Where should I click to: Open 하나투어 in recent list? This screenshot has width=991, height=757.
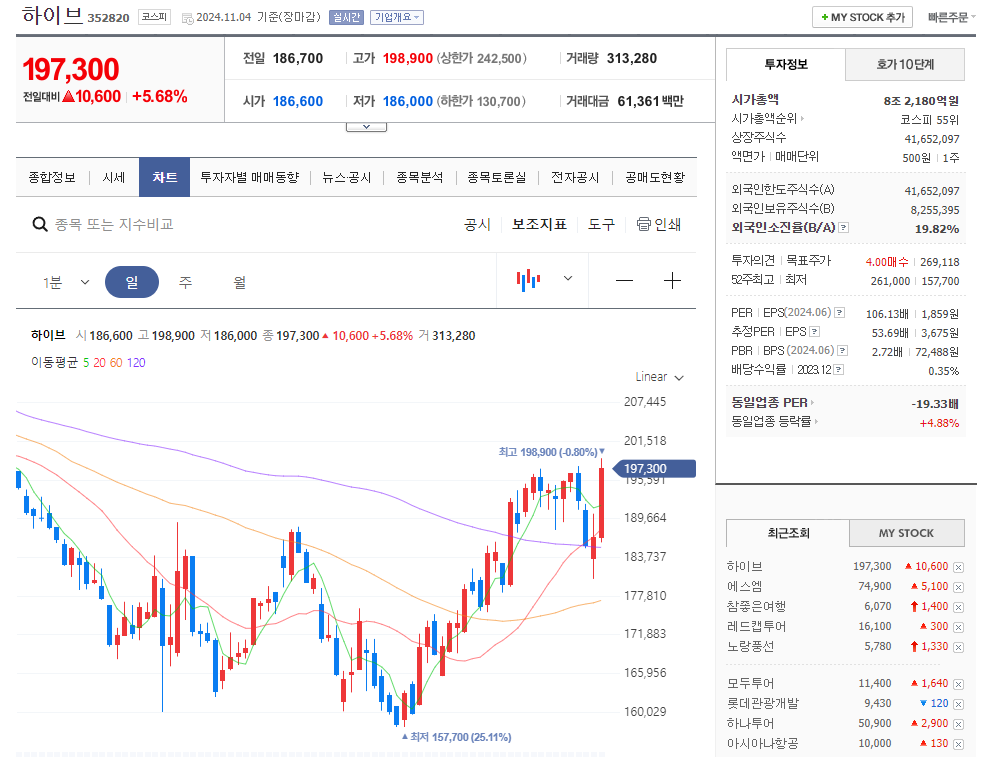tap(750, 724)
